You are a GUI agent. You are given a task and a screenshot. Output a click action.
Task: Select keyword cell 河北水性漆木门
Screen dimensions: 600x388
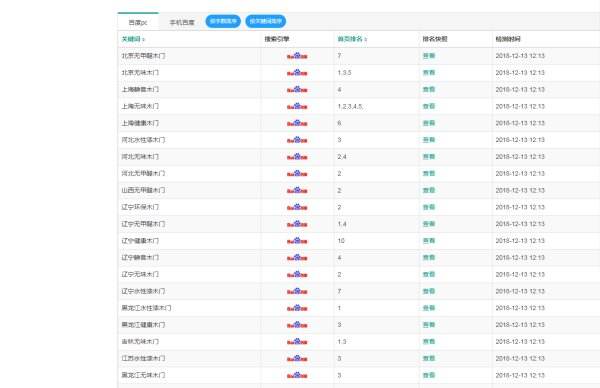coord(143,140)
